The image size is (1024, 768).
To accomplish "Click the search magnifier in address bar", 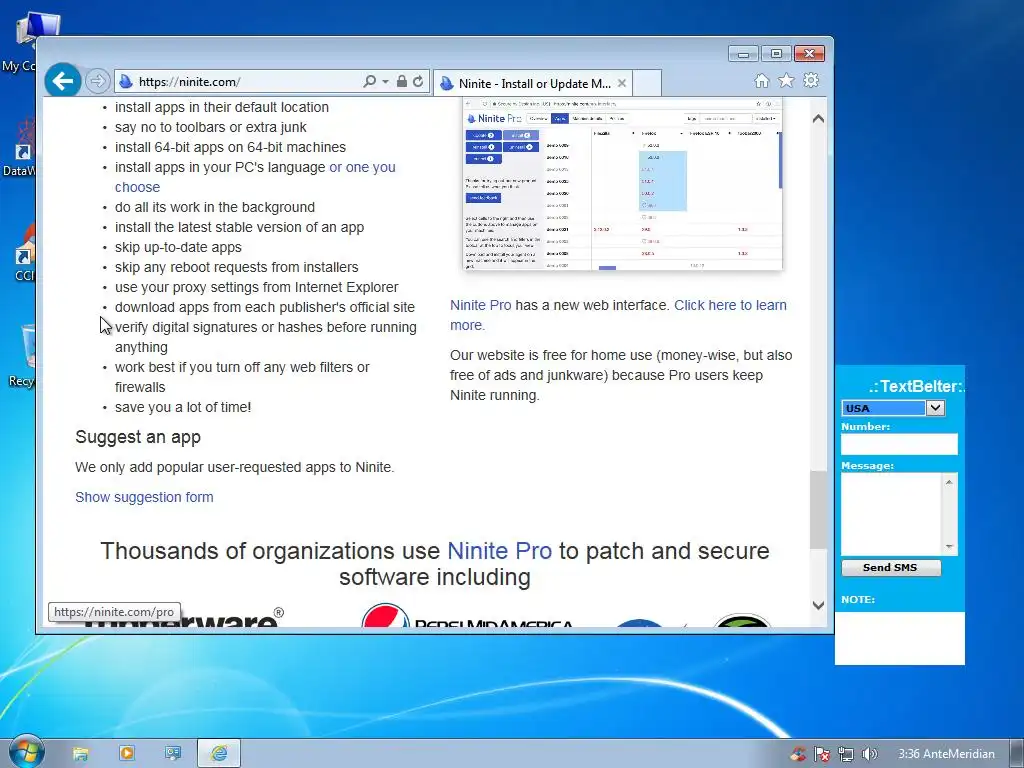I will 370,81.
